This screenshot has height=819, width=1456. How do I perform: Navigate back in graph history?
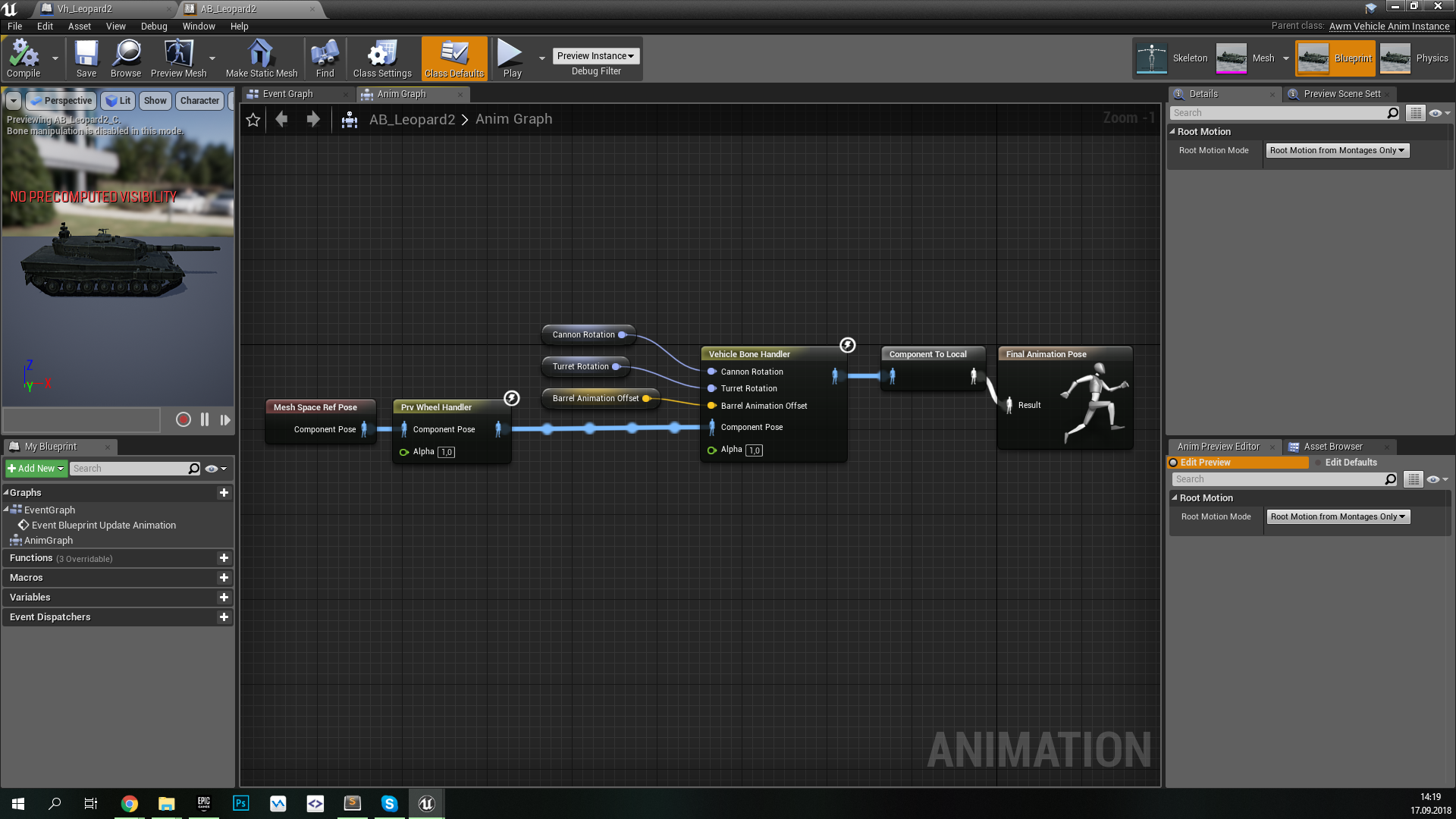(x=281, y=119)
